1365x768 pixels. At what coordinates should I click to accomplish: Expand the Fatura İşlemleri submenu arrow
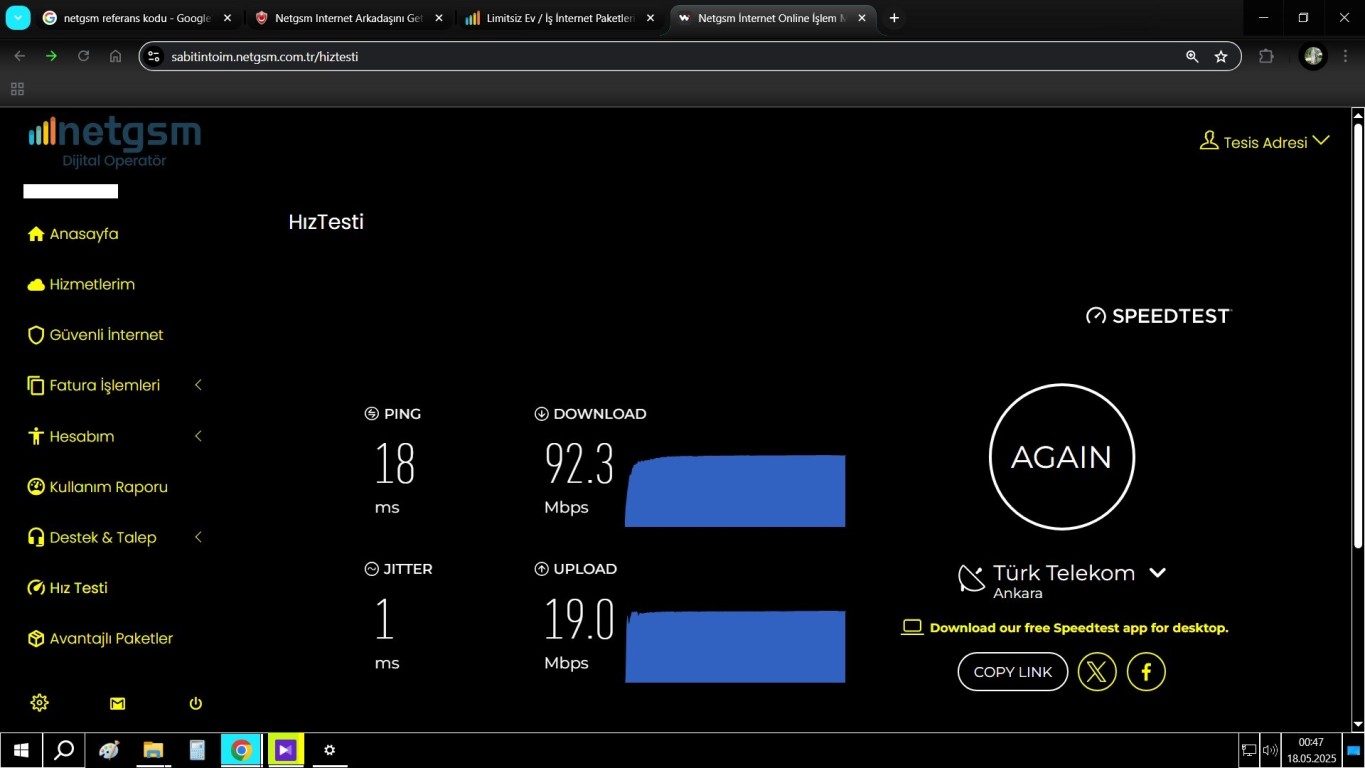pos(198,385)
